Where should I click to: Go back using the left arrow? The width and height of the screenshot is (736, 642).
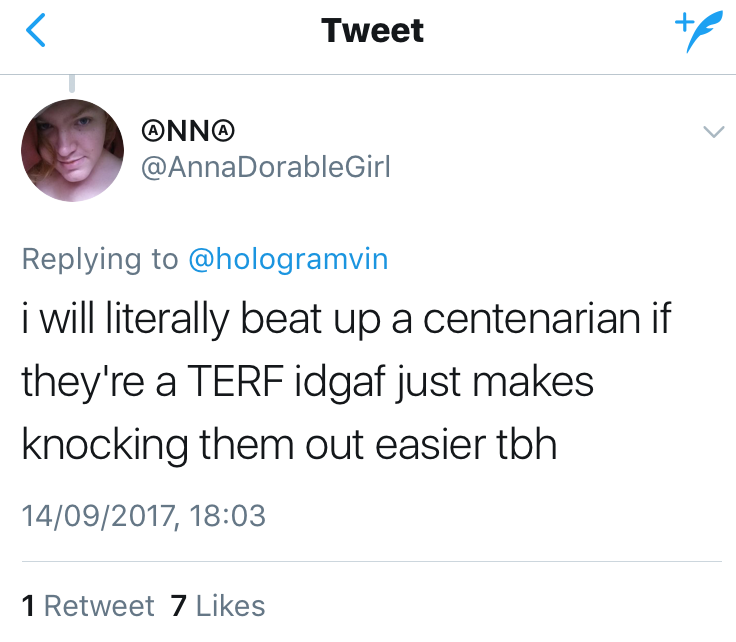pyautogui.click(x=36, y=31)
